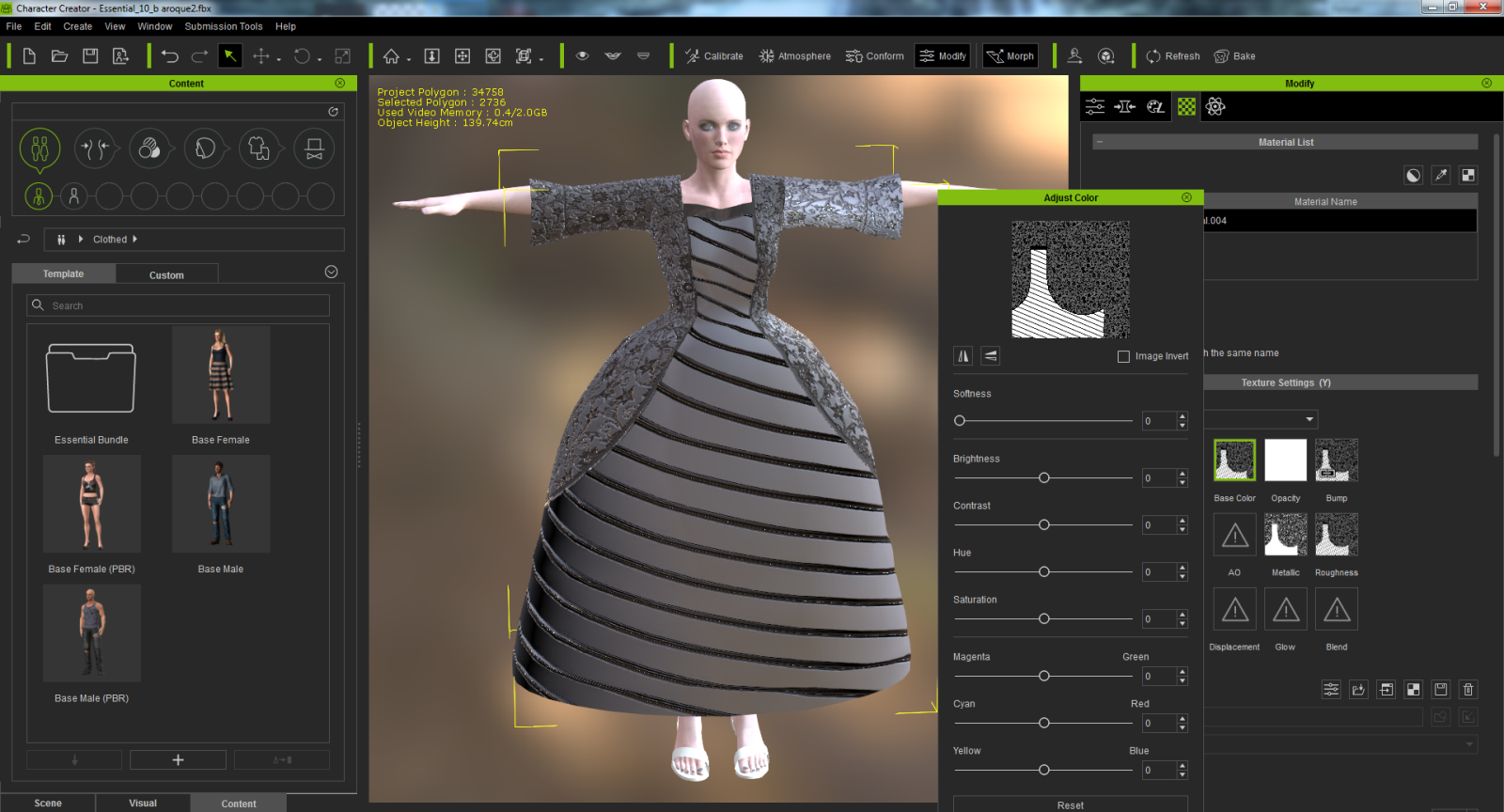Collapse the Material List section
Viewport: 1504px width, 812px height.
(1099, 142)
